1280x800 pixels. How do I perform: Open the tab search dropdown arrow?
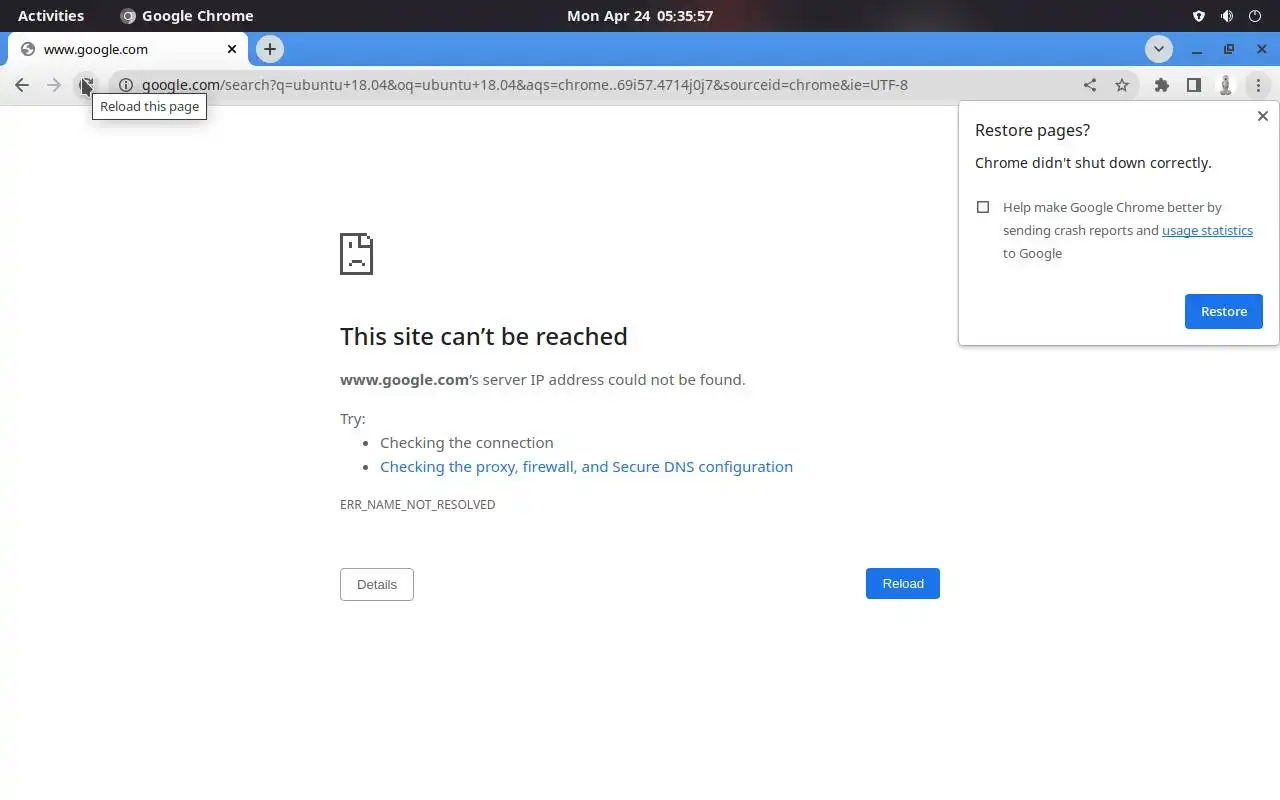[x=1159, y=49]
